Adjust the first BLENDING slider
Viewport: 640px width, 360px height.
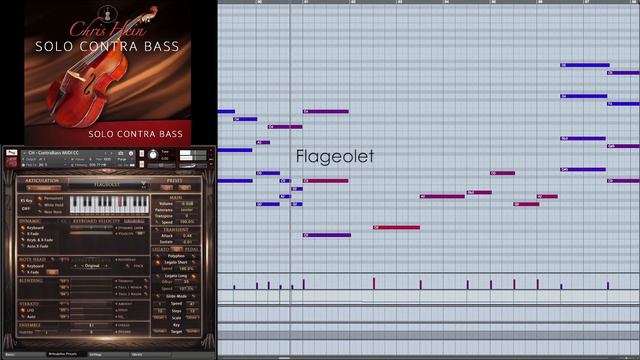pos(91,281)
